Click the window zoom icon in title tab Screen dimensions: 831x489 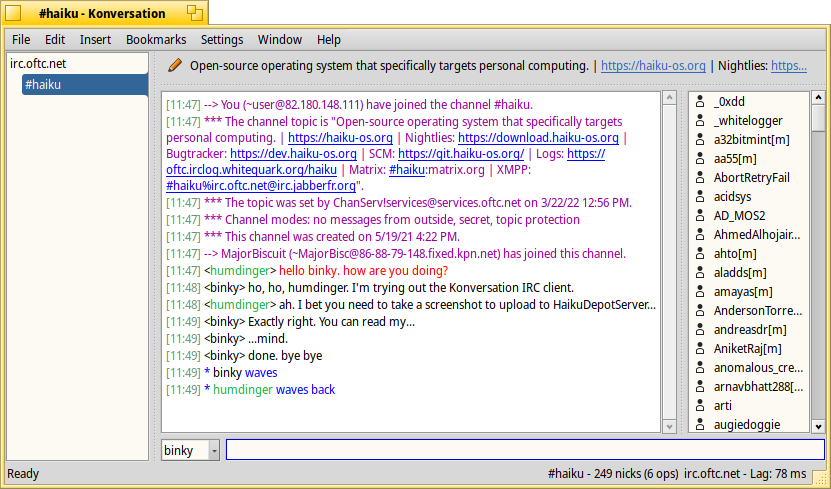(195, 13)
